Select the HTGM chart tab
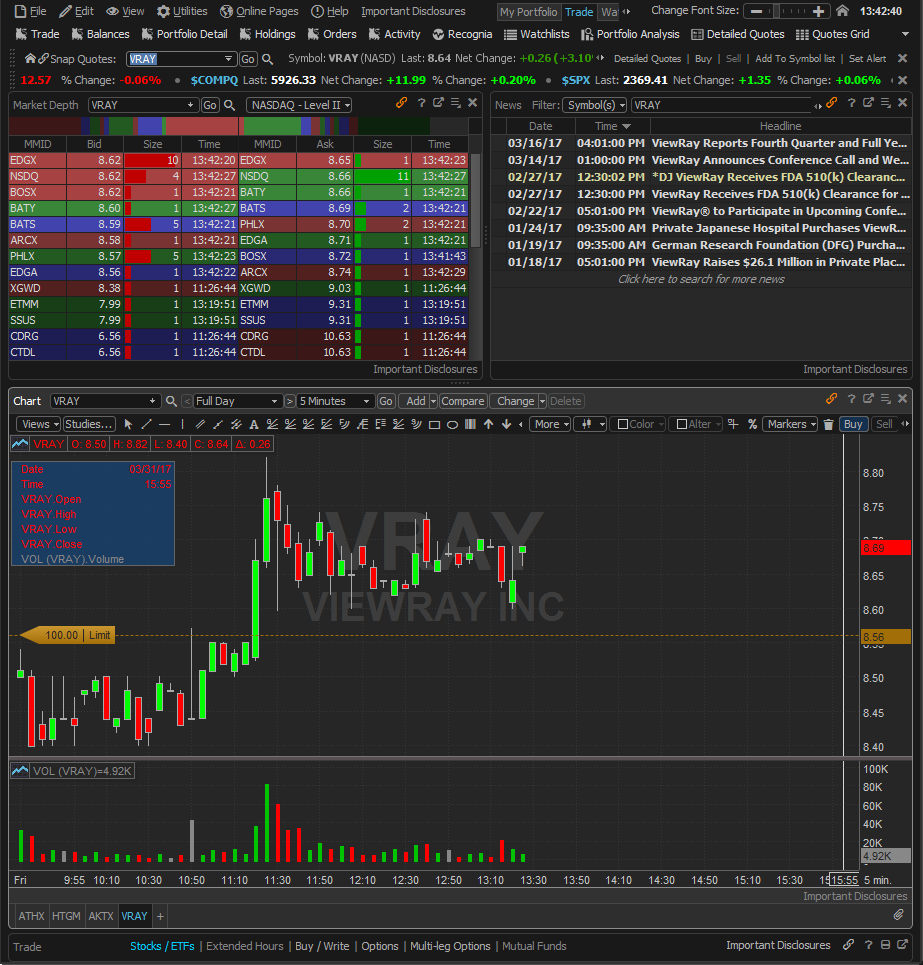Screen dimensions: 923x965 tap(66, 916)
